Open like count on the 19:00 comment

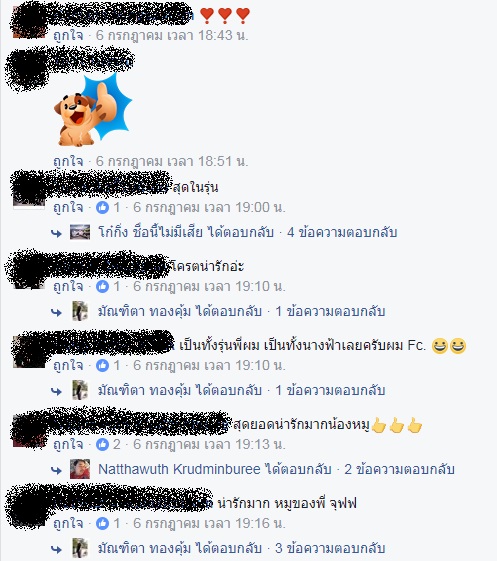coord(108,207)
